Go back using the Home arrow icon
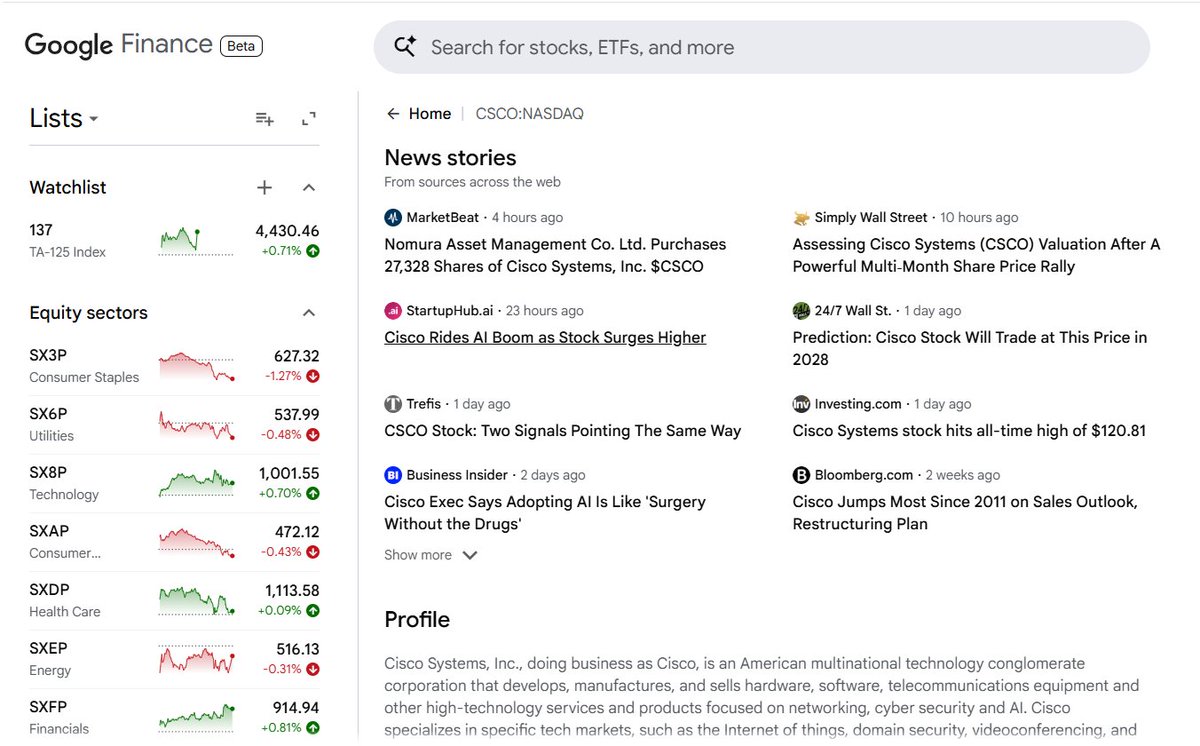Screen dimensions: 1200x746 (x=393, y=114)
